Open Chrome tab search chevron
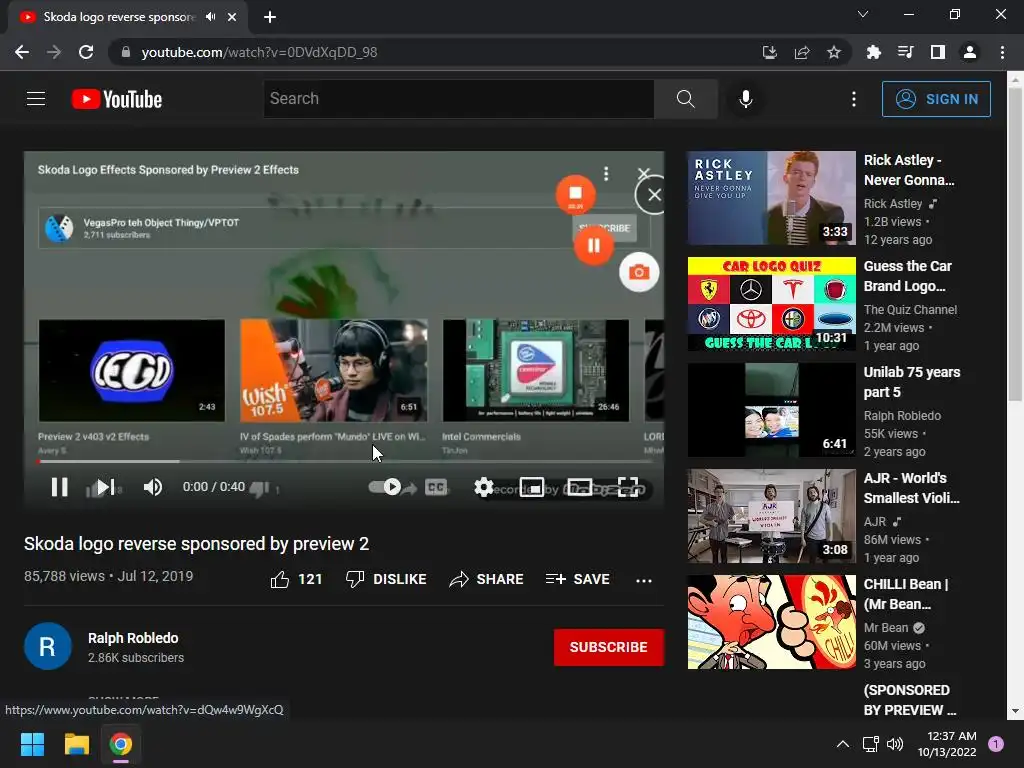The width and height of the screenshot is (1024, 768). [x=863, y=14]
